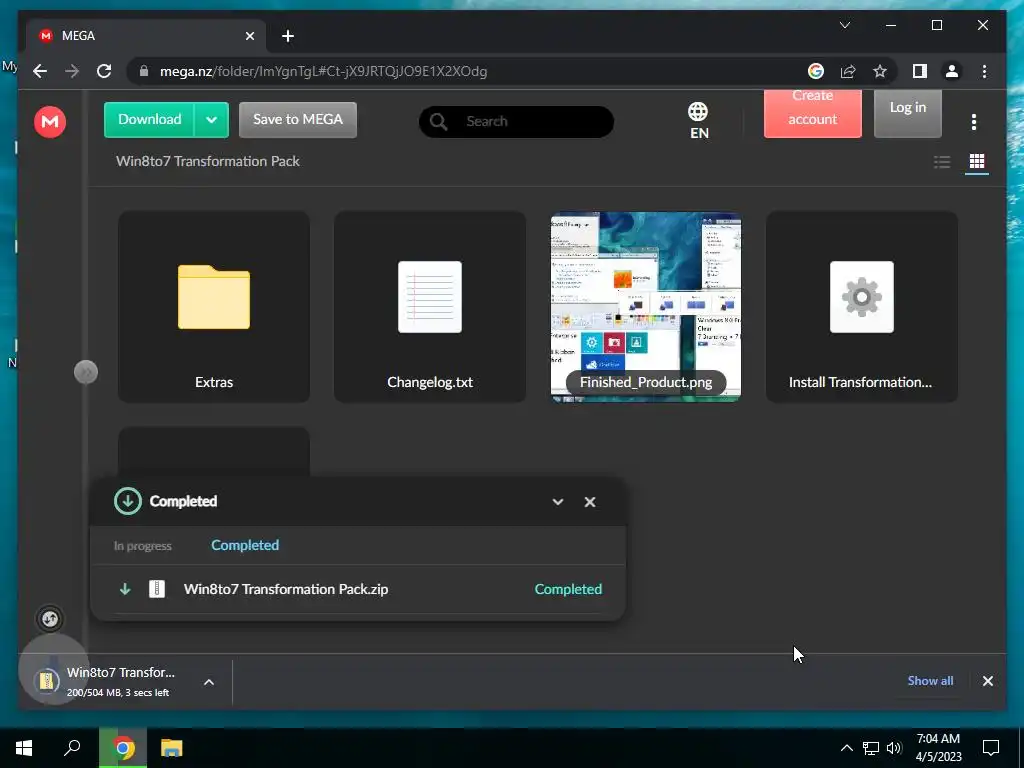This screenshot has height=768, width=1024.
Task: Click the mega.nz address bar URL
Action: (323, 71)
